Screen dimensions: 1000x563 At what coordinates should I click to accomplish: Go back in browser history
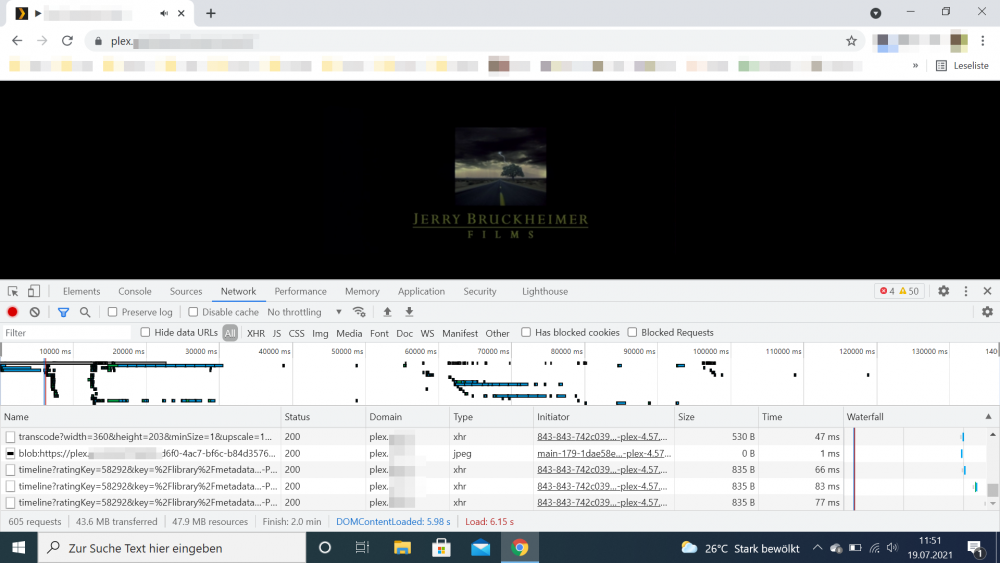coord(17,41)
